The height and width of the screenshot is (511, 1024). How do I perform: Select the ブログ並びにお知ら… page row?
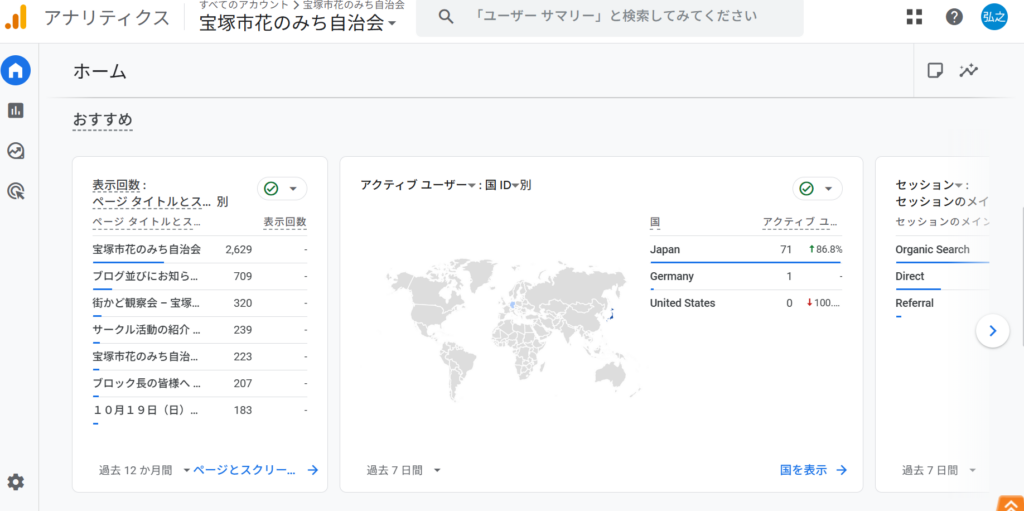(145, 276)
